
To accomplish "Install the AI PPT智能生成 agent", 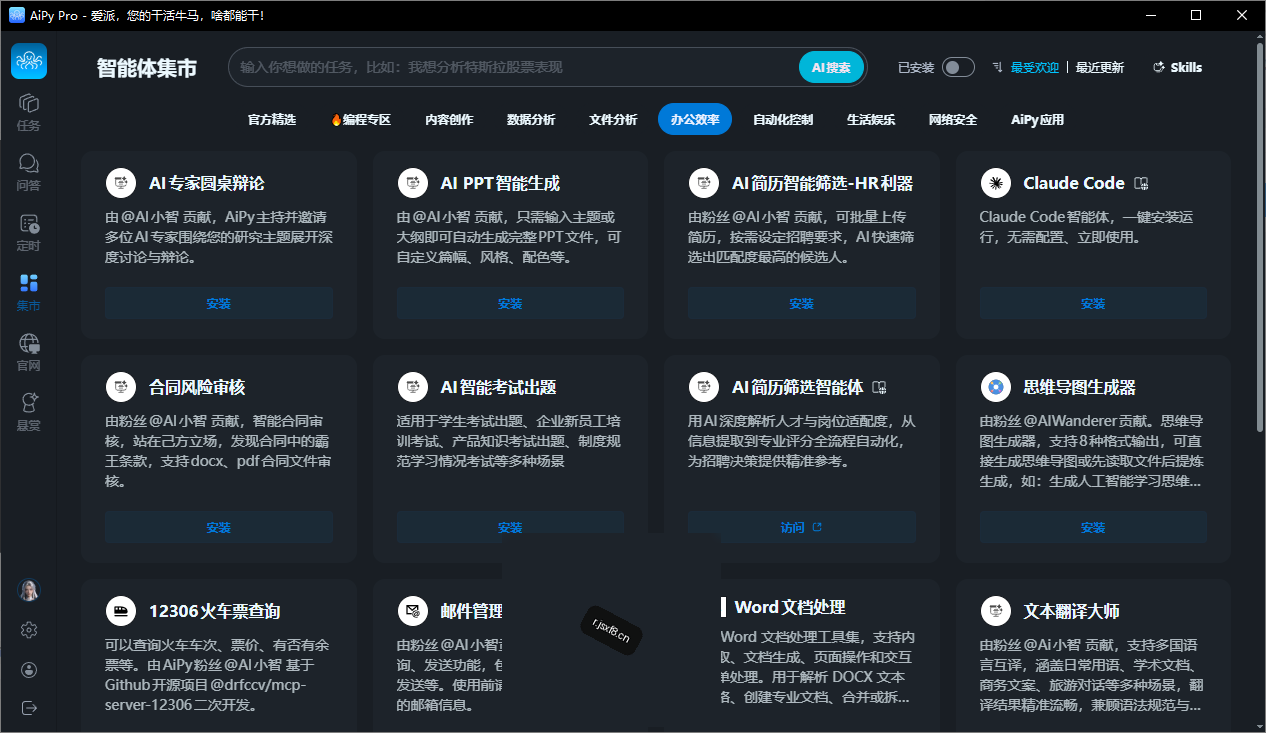I will (x=510, y=303).
